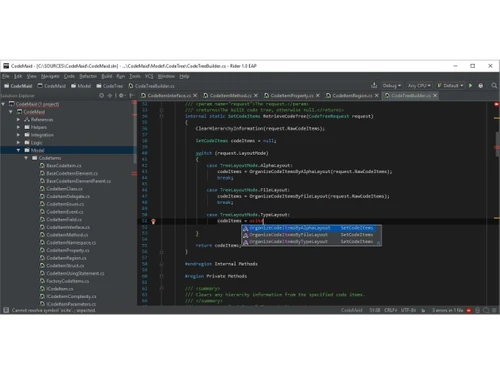The image size is (500, 375).
Task: Collapse Model folder
Action: (18, 150)
